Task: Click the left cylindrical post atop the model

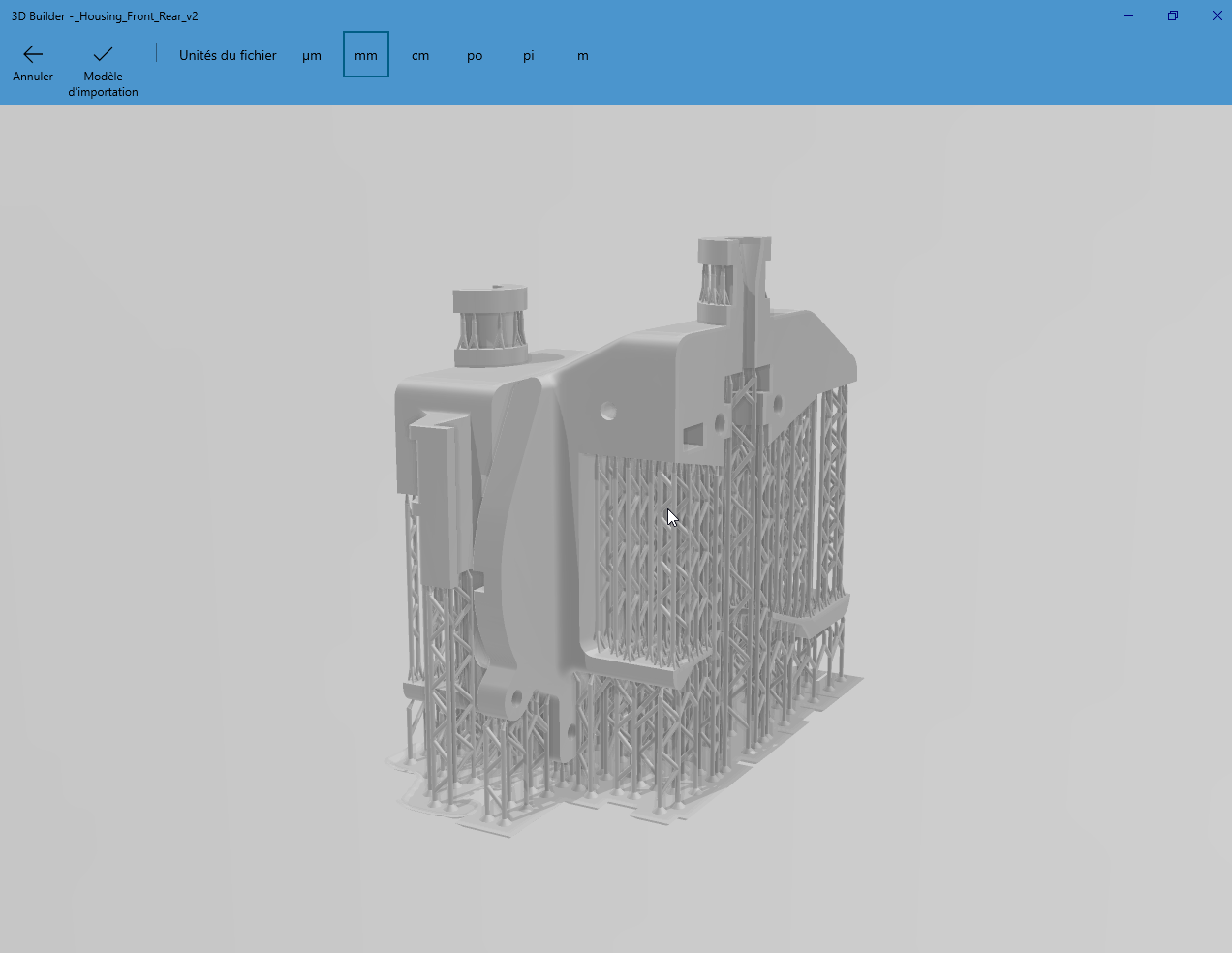Action: tap(490, 324)
